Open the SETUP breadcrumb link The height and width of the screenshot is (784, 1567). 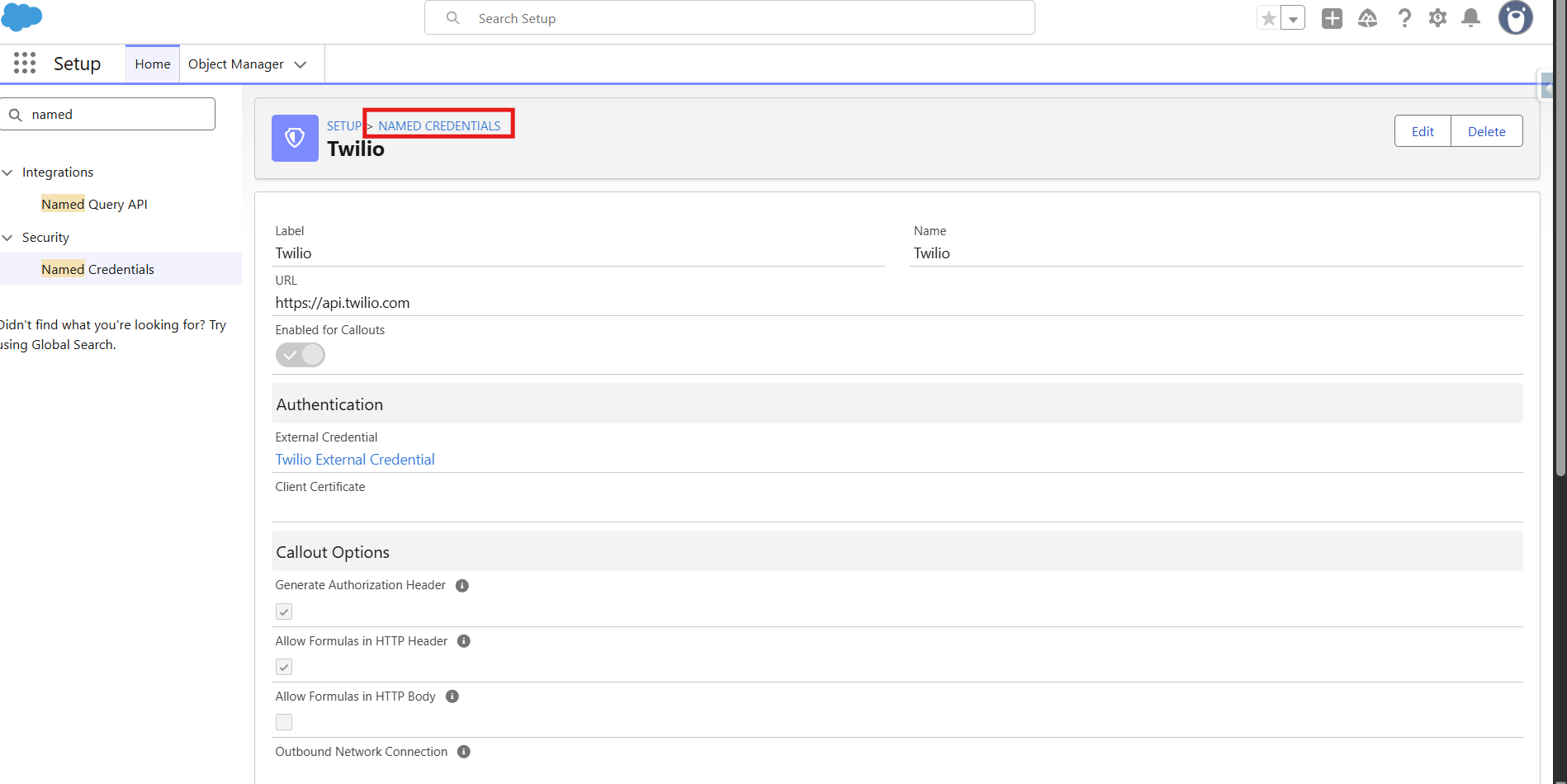coord(343,126)
